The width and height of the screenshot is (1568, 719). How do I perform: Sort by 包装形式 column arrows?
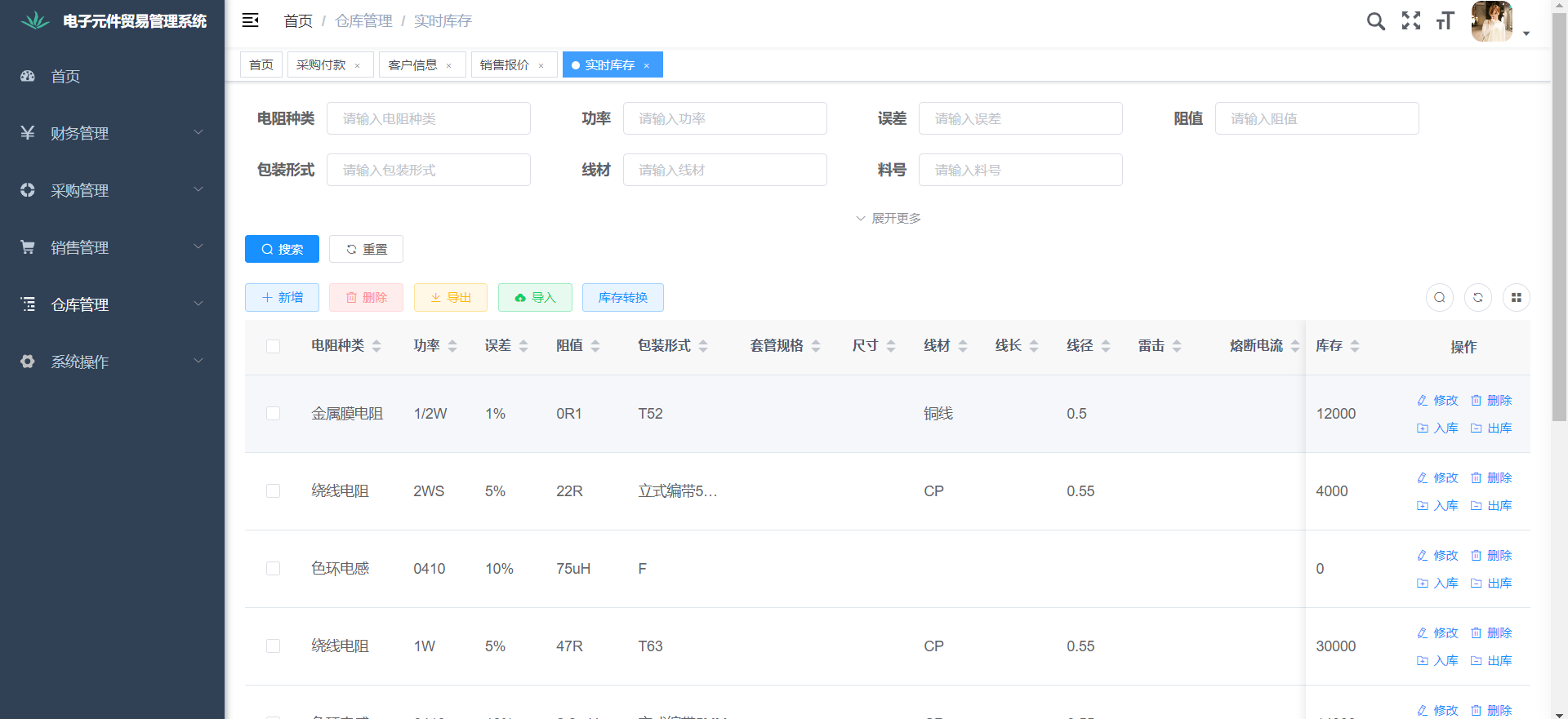pyautogui.click(x=703, y=346)
